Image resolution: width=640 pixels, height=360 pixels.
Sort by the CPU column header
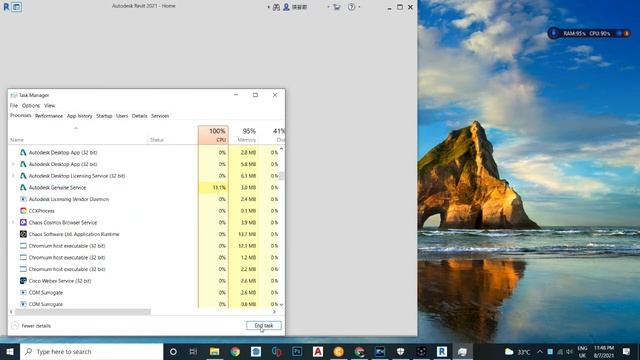(x=213, y=135)
